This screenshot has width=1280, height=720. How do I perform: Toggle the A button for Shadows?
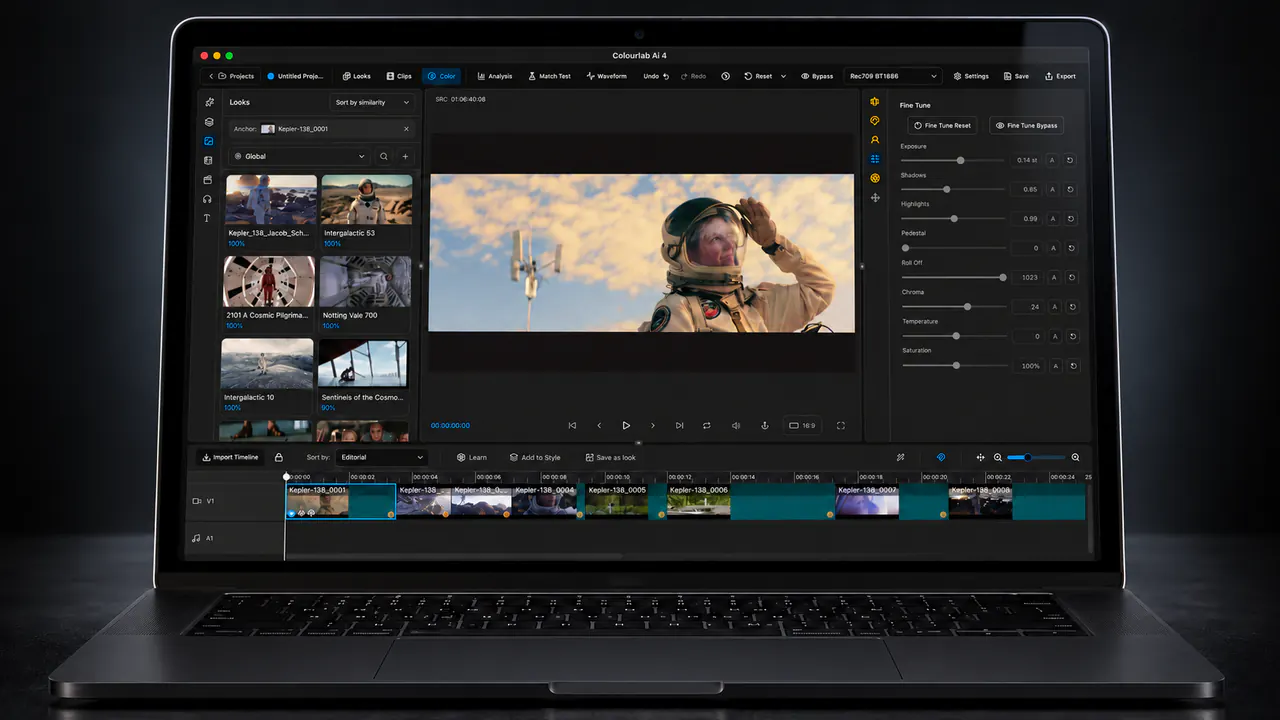(x=1052, y=189)
